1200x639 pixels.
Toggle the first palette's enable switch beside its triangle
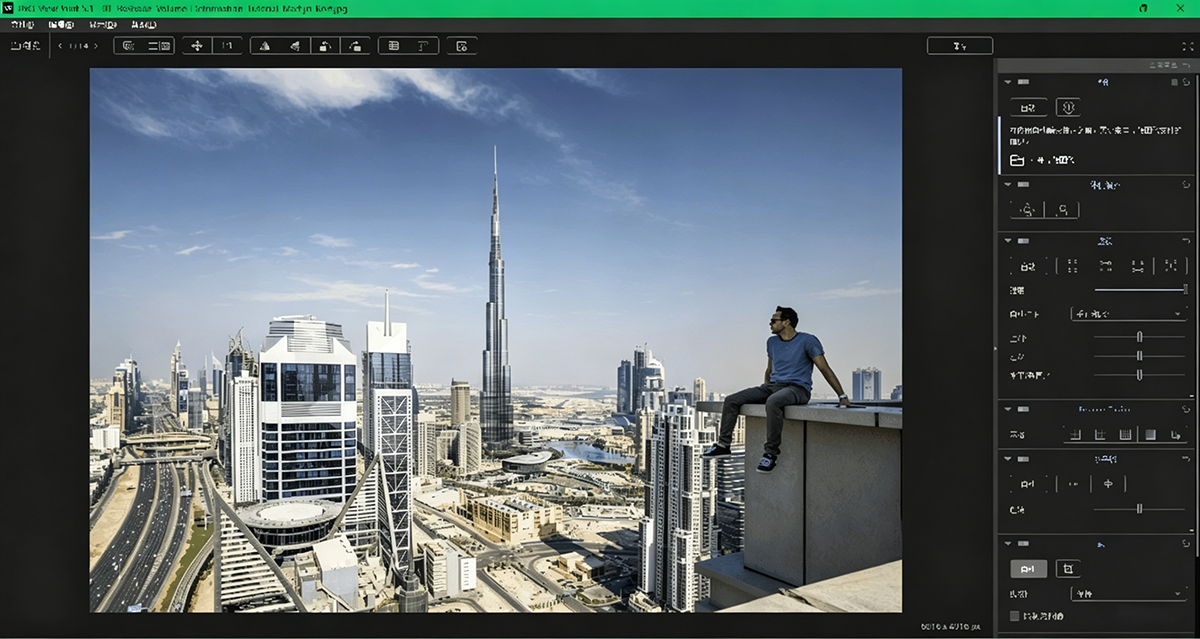click(1023, 82)
